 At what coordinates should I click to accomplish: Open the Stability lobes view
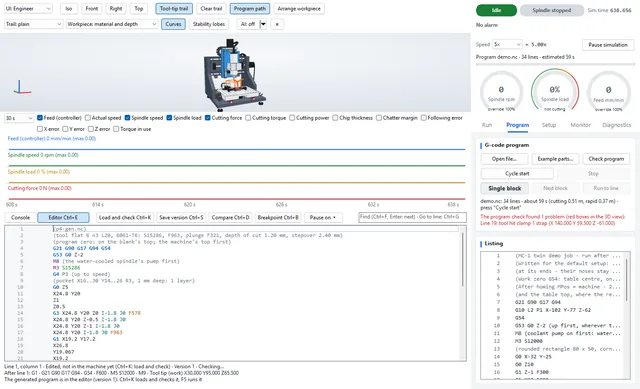click(x=209, y=24)
